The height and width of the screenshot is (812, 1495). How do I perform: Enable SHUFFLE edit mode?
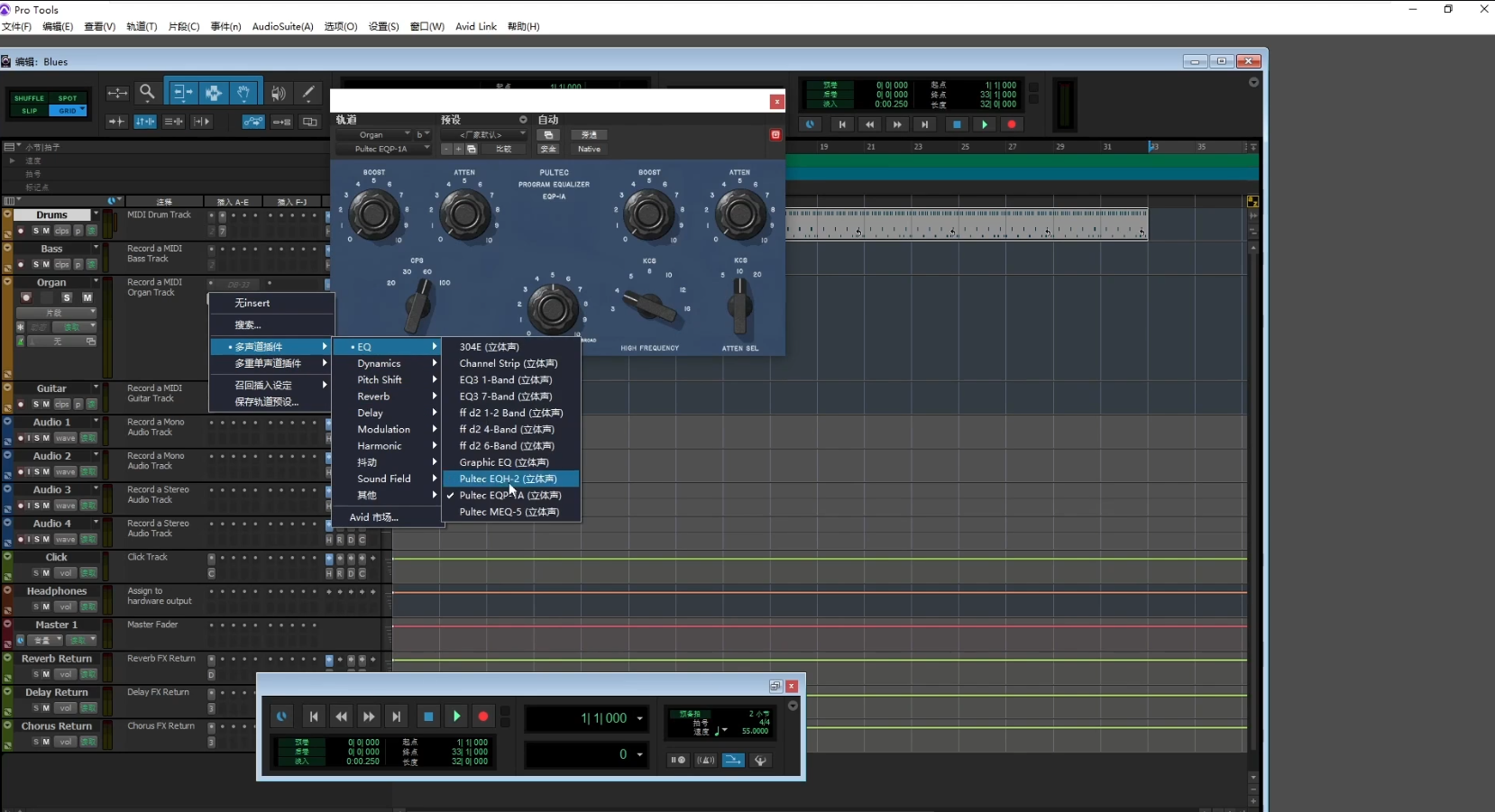pyautogui.click(x=29, y=98)
